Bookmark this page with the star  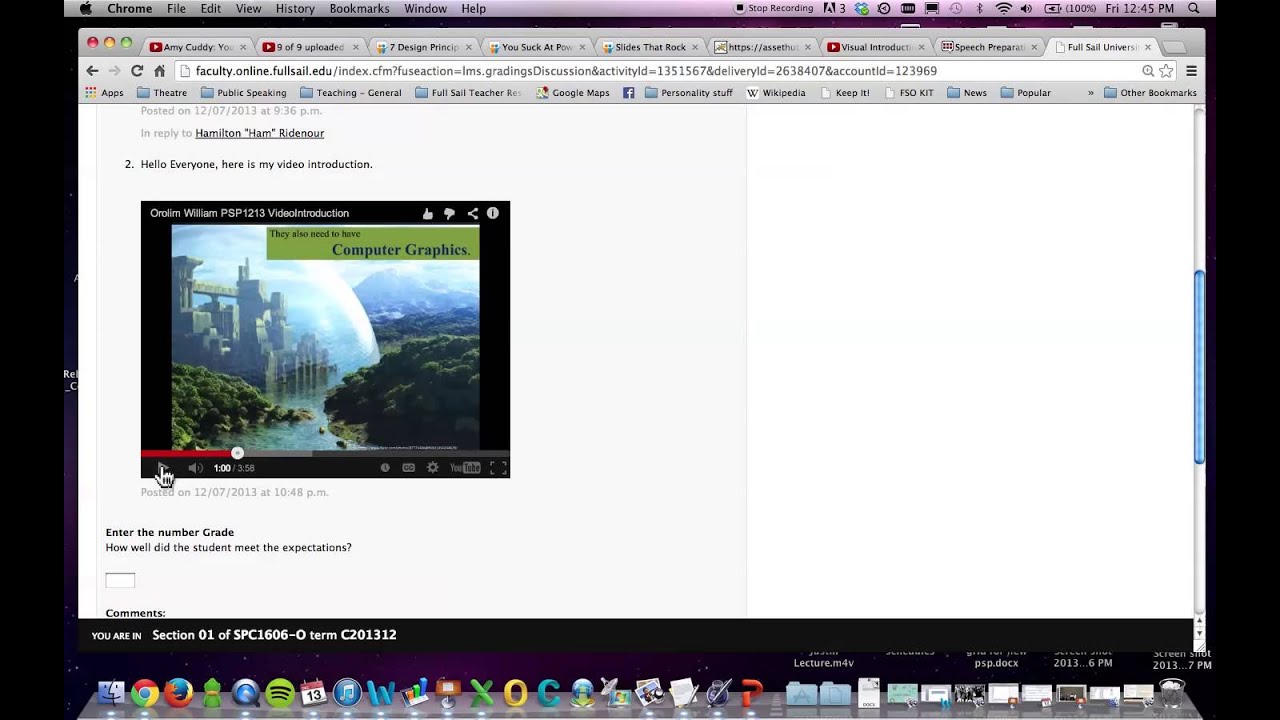pyautogui.click(x=1166, y=71)
